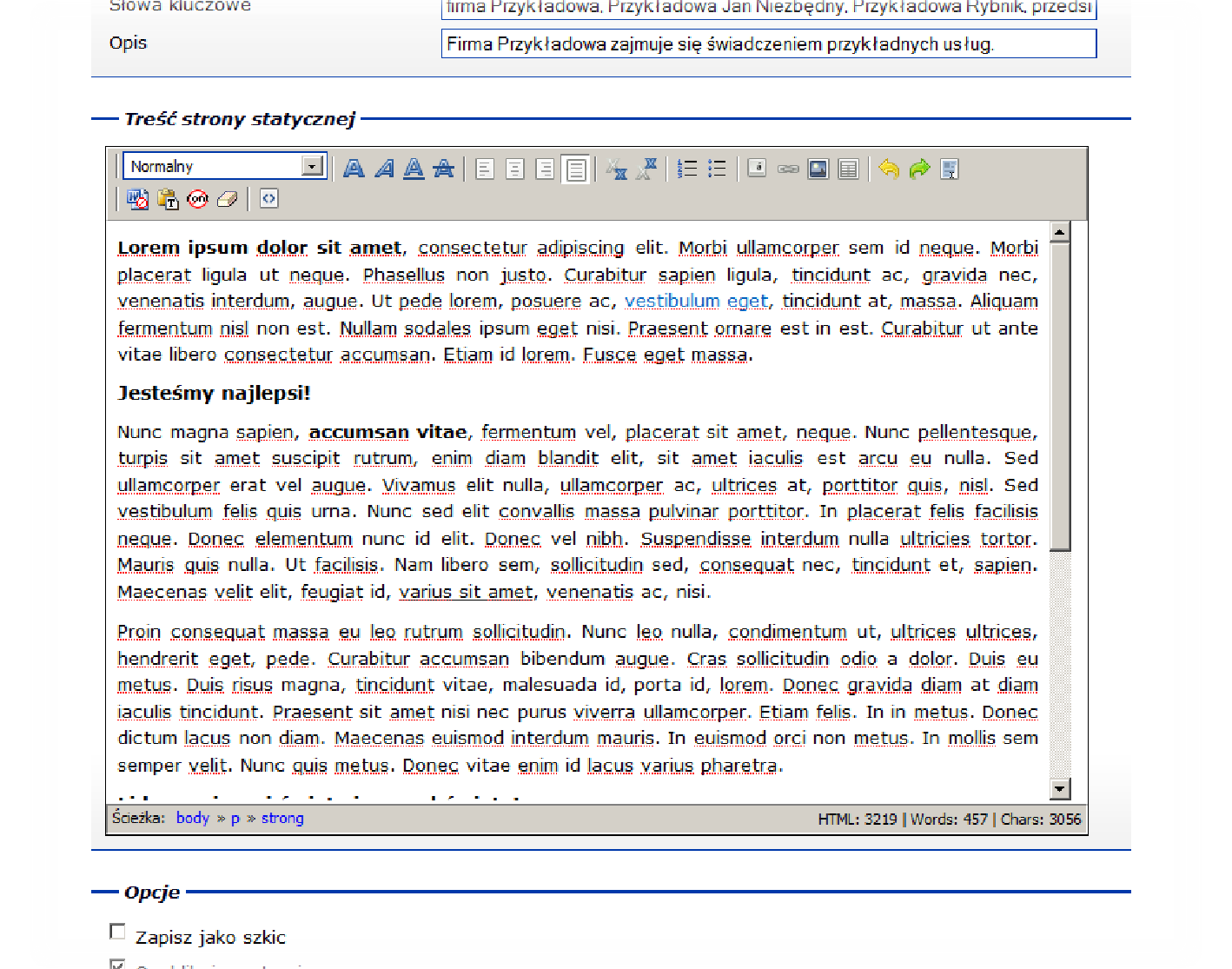The height and width of the screenshot is (969, 1232).
Task: Remove font formatting icon
Action: [x=198, y=199]
